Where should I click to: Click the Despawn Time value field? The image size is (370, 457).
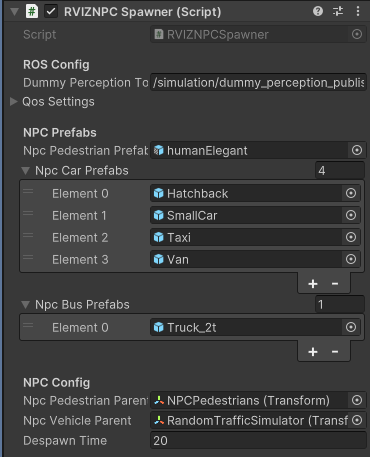258,441
